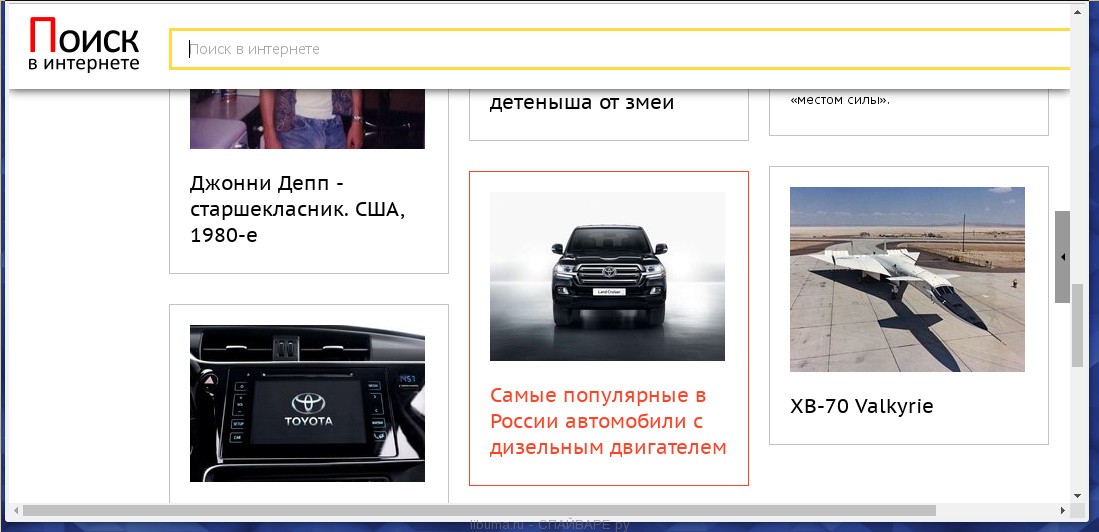Viewport: 1099px width, 532px height.
Task: Open the black Land Cruiser car image
Action: click(x=608, y=276)
